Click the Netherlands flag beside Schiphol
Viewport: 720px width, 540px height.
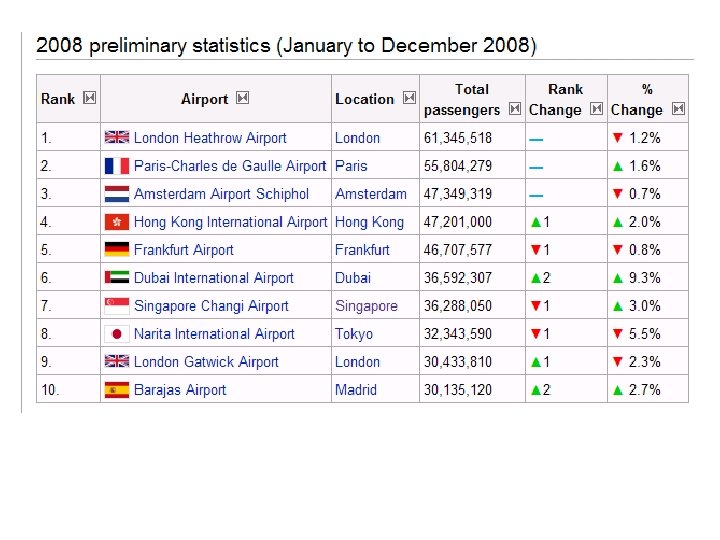[116, 194]
